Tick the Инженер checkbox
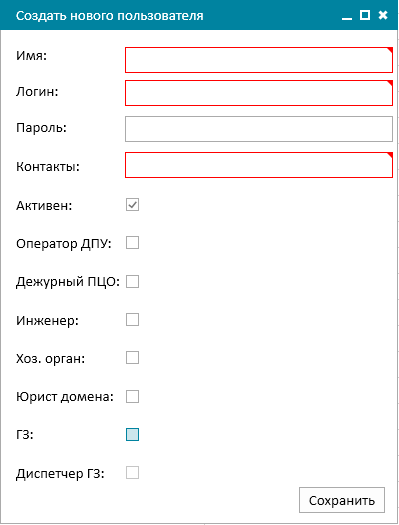 coord(133,320)
